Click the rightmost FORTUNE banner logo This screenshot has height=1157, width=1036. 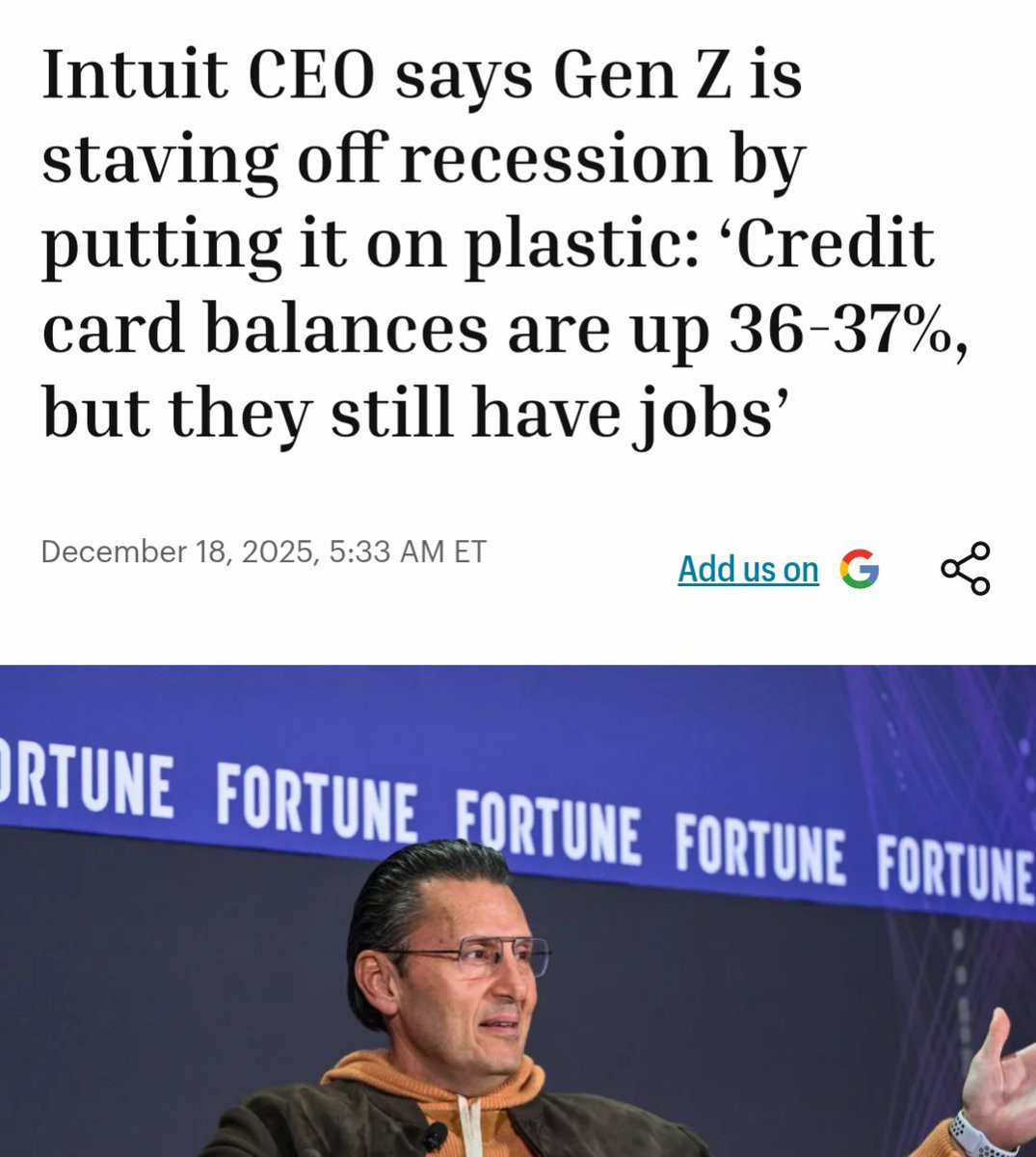[954, 873]
